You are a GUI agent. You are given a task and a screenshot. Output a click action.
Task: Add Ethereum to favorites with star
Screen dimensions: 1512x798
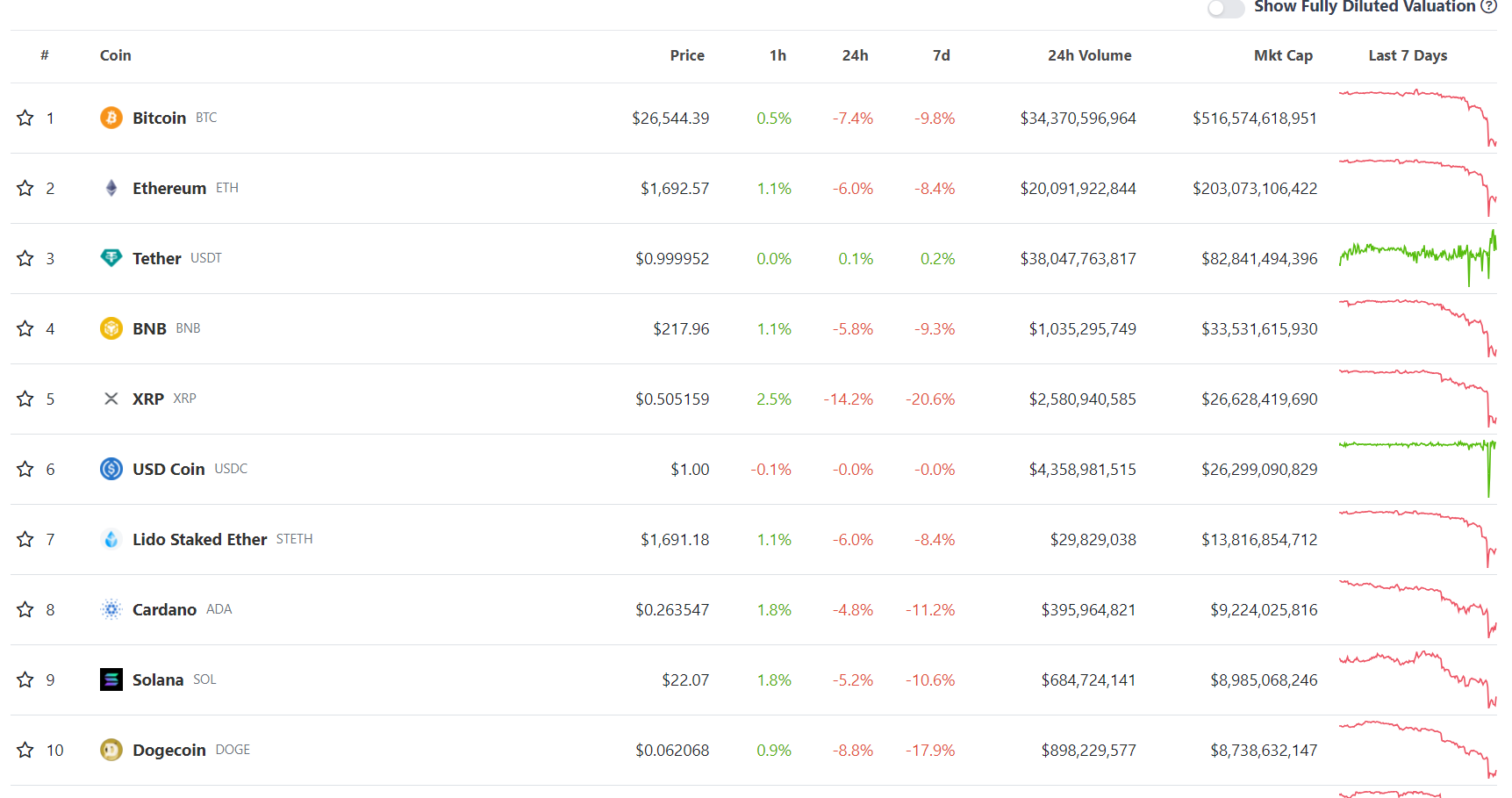tap(25, 188)
